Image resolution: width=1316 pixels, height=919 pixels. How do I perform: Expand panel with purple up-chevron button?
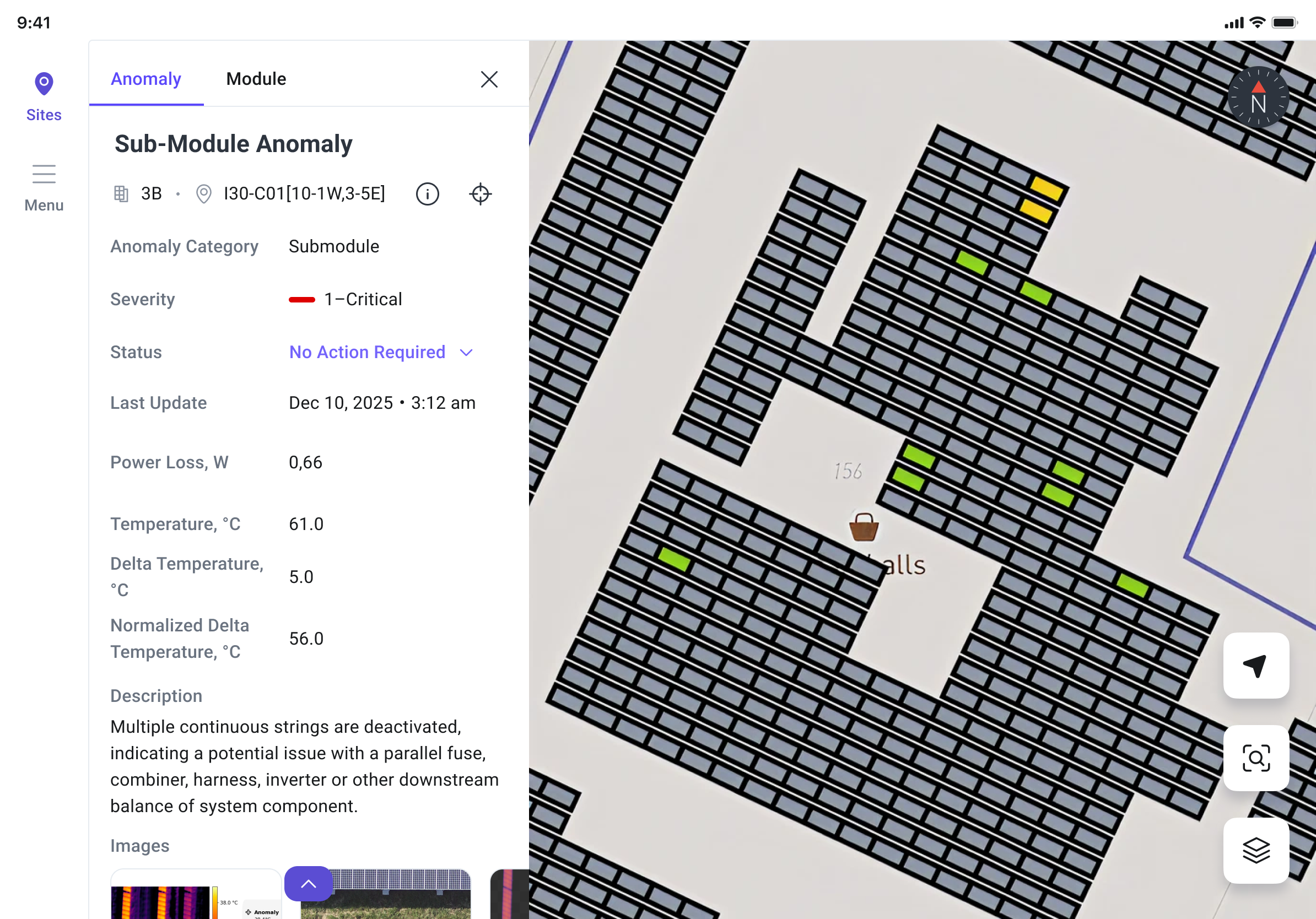pyautogui.click(x=309, y=883)
